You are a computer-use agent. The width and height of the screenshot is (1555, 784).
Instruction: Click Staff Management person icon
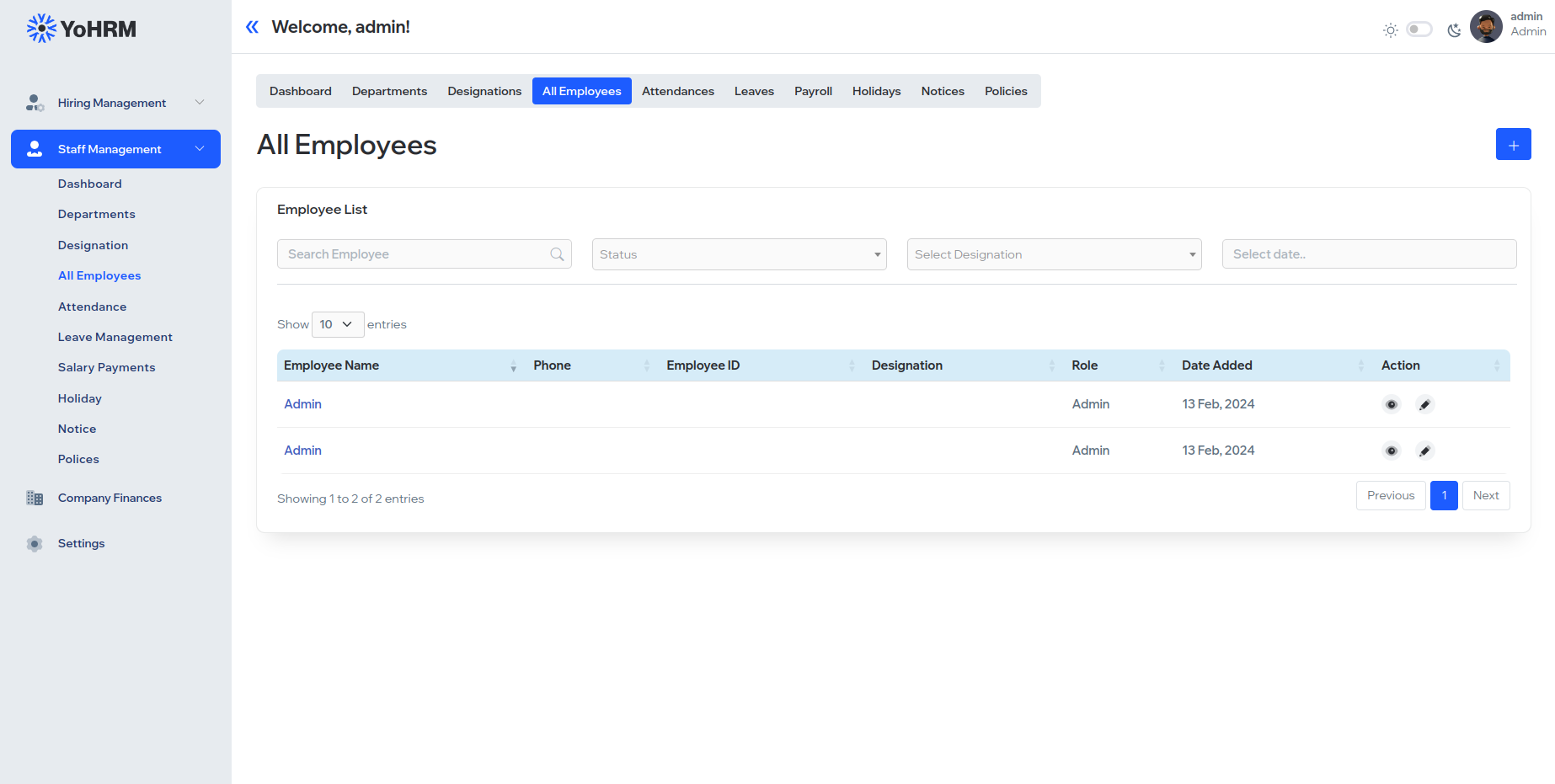click(x=35, y=149)
